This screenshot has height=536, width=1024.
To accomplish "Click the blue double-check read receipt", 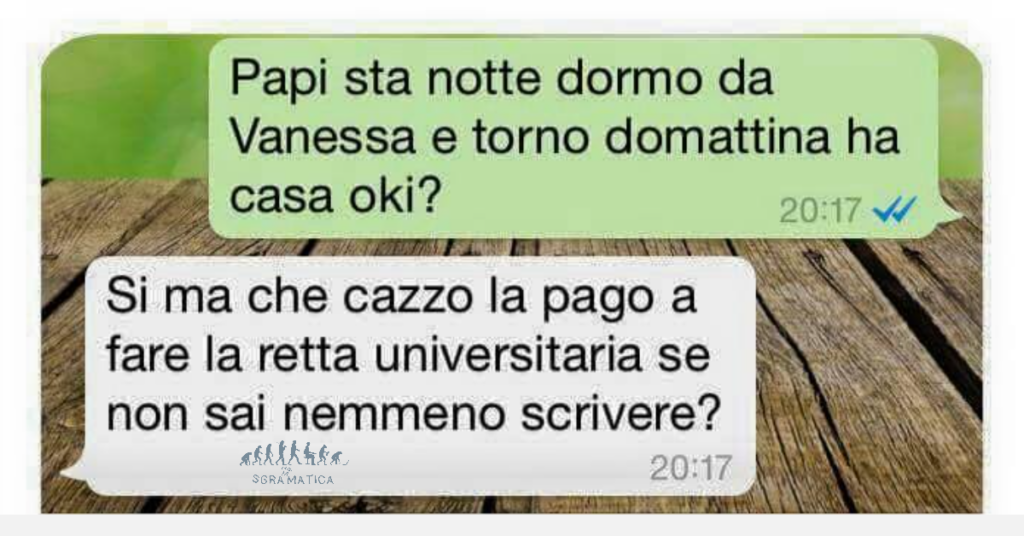I will tap(895, 210).
